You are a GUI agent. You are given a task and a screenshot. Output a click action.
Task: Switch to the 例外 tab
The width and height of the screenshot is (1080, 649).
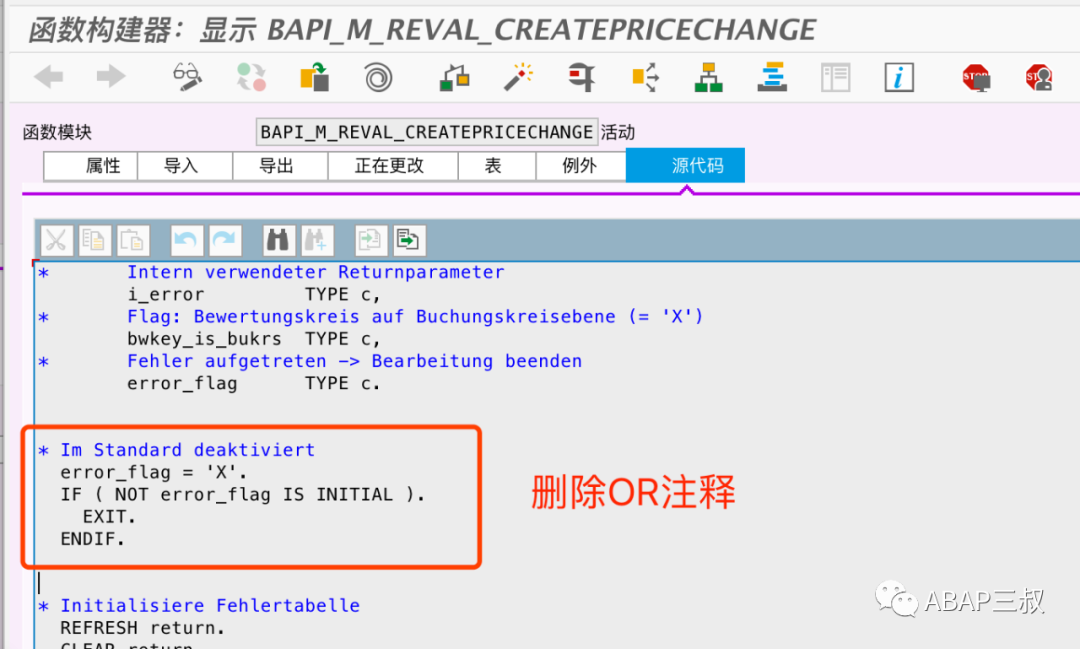[579, 166]
